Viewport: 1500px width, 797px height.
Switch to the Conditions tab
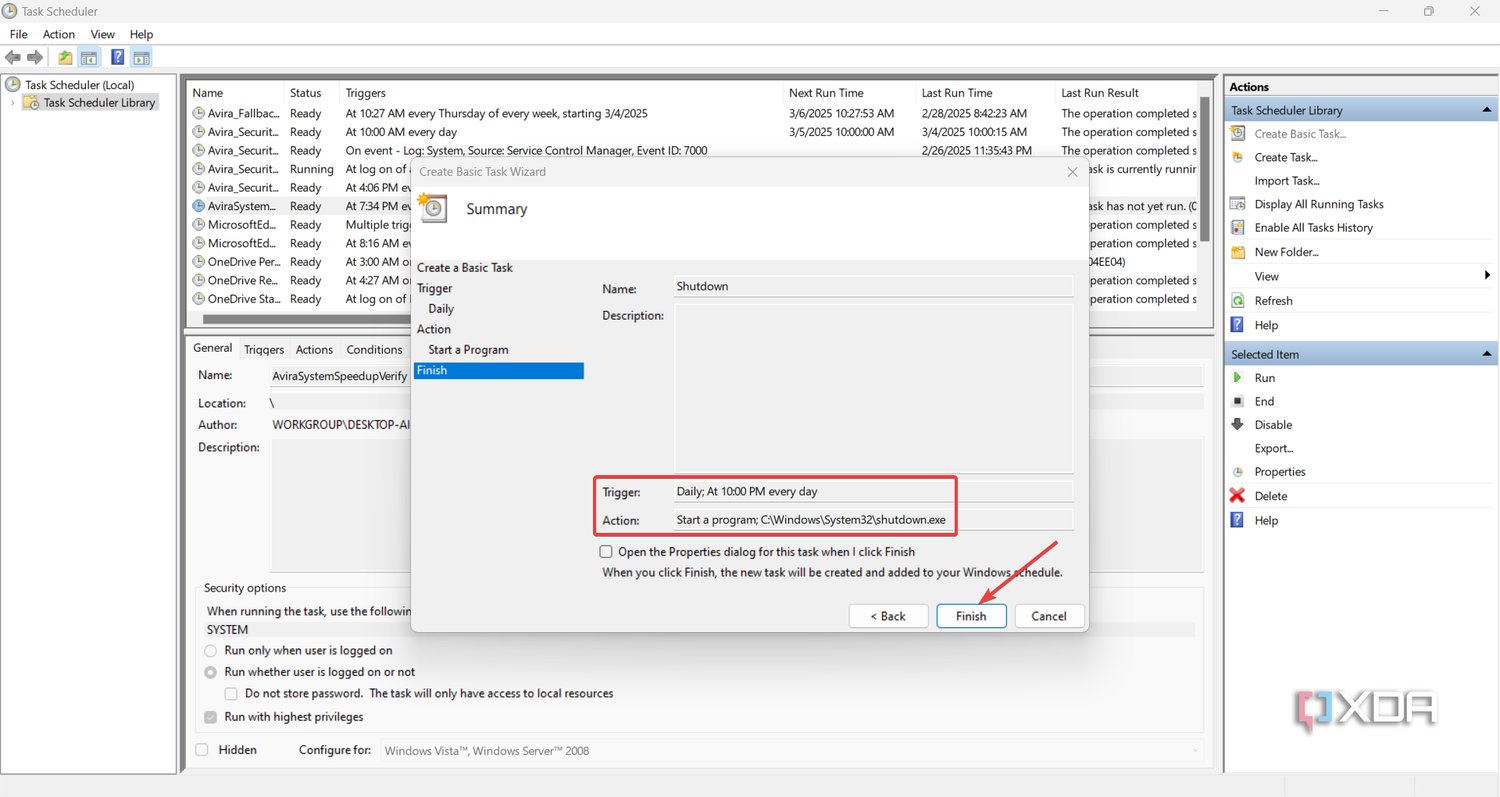(x=374, y=349)
